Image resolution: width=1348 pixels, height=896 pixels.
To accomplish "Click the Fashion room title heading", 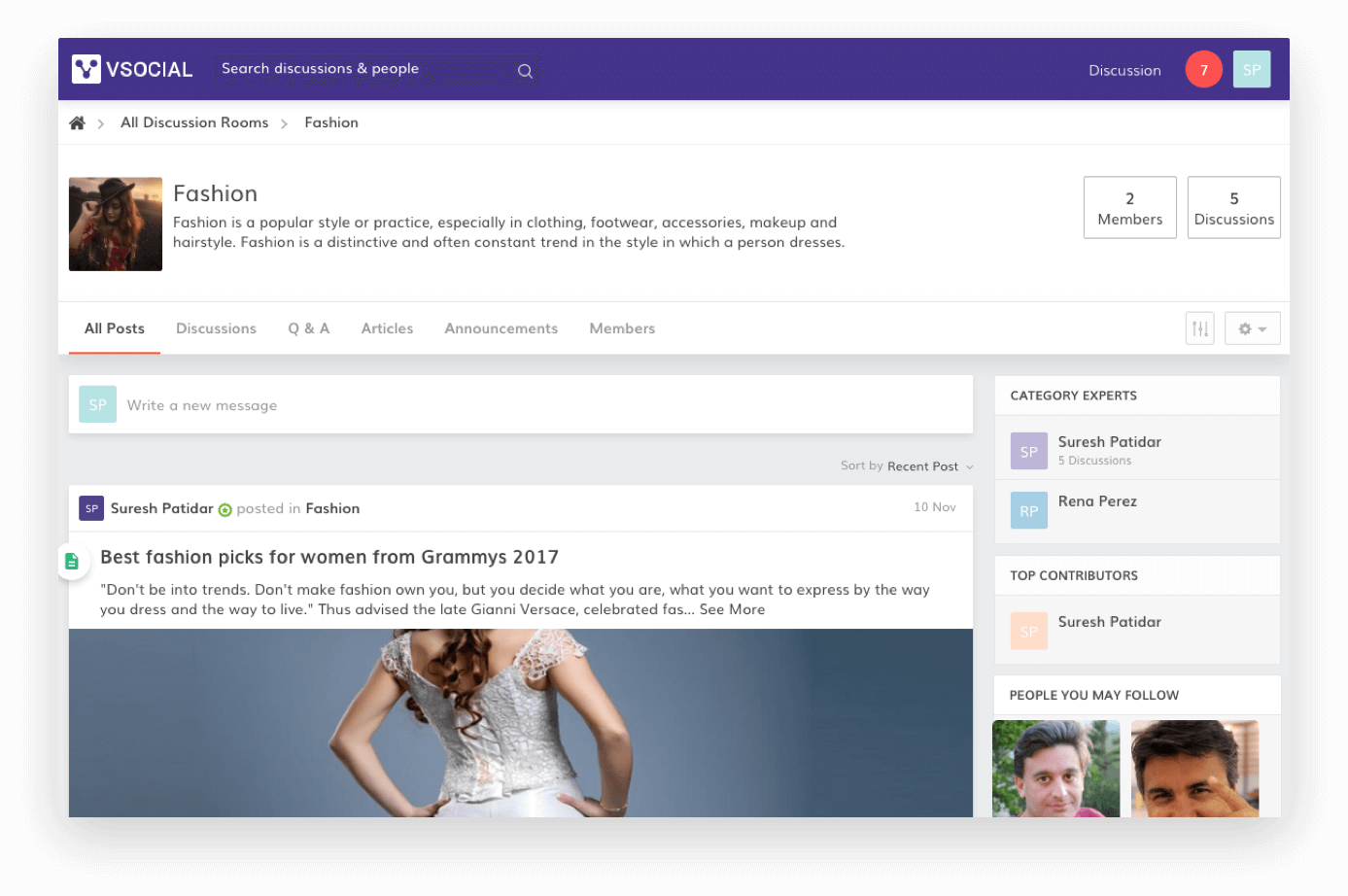I will (x=215, y=193).
